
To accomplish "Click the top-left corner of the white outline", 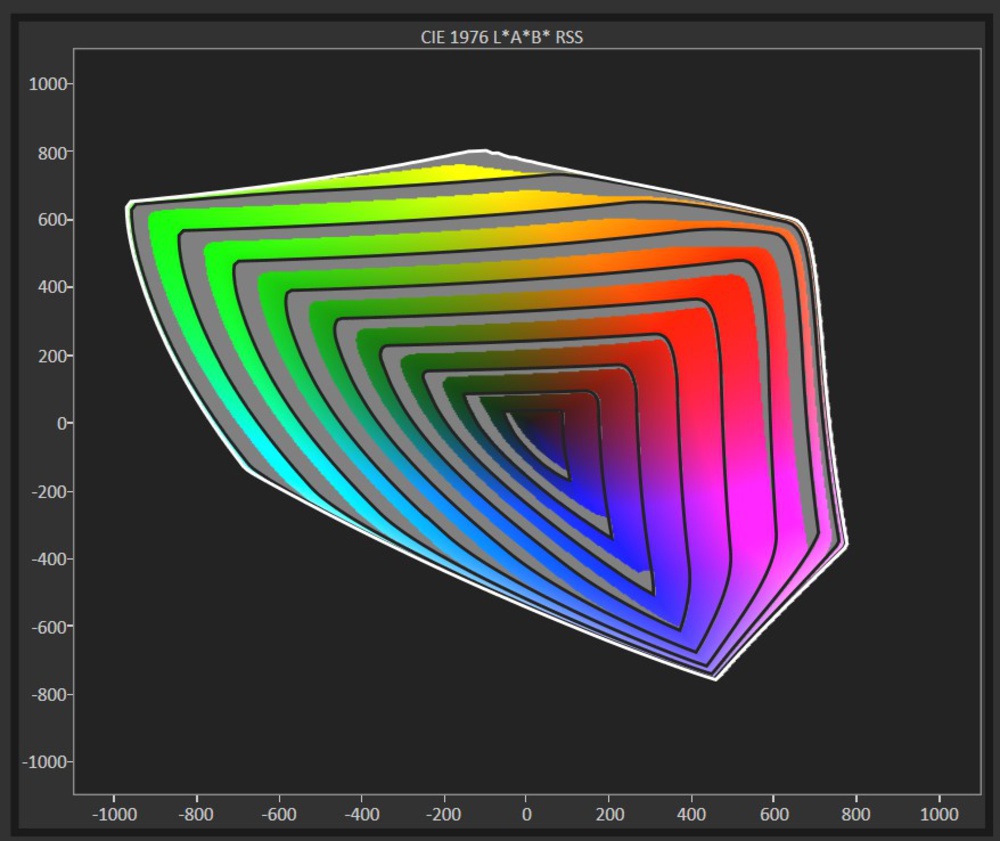I will click(x=129, y=204).
